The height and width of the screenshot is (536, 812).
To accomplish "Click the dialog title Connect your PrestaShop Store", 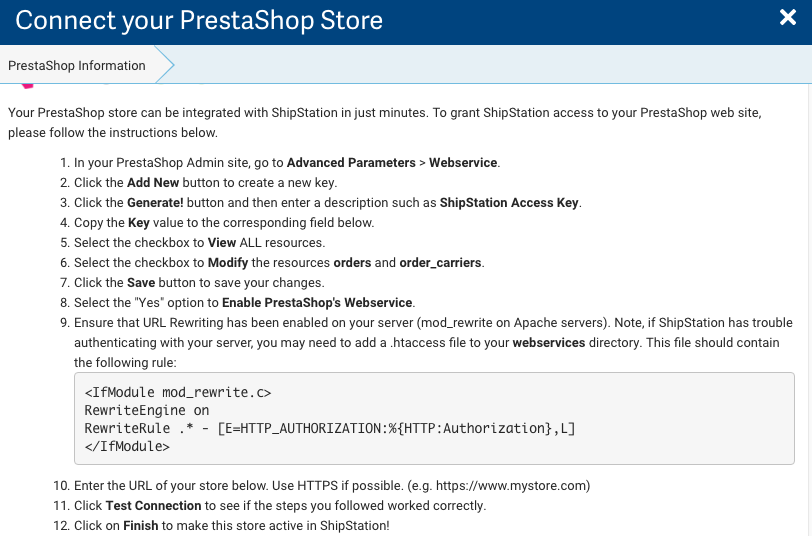I will 199,19.
